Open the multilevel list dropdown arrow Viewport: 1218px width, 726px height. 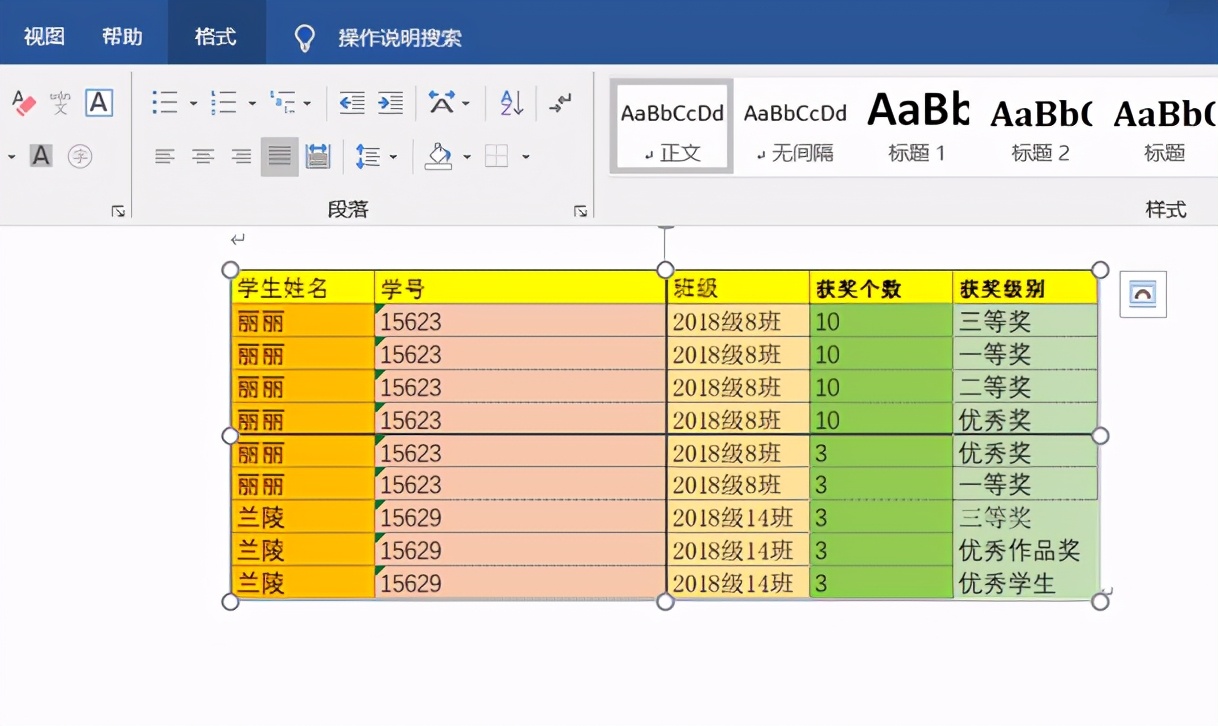pos(307,103)
